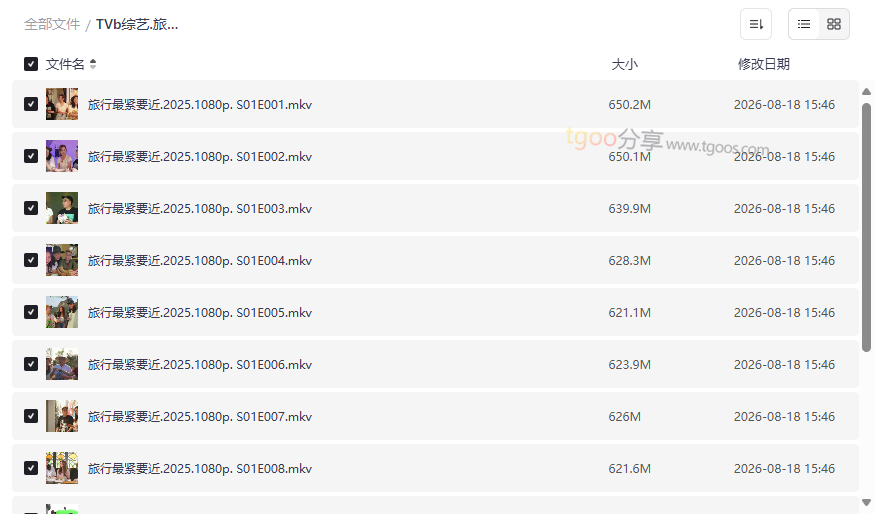Switch to list view
Image resolution: width=874 pixels, height=514 pixels.
point(804,24)
